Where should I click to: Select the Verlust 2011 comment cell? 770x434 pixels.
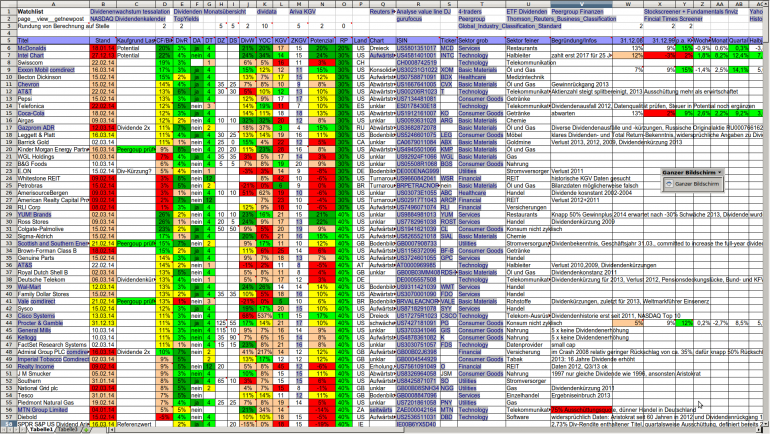[581, 171]
